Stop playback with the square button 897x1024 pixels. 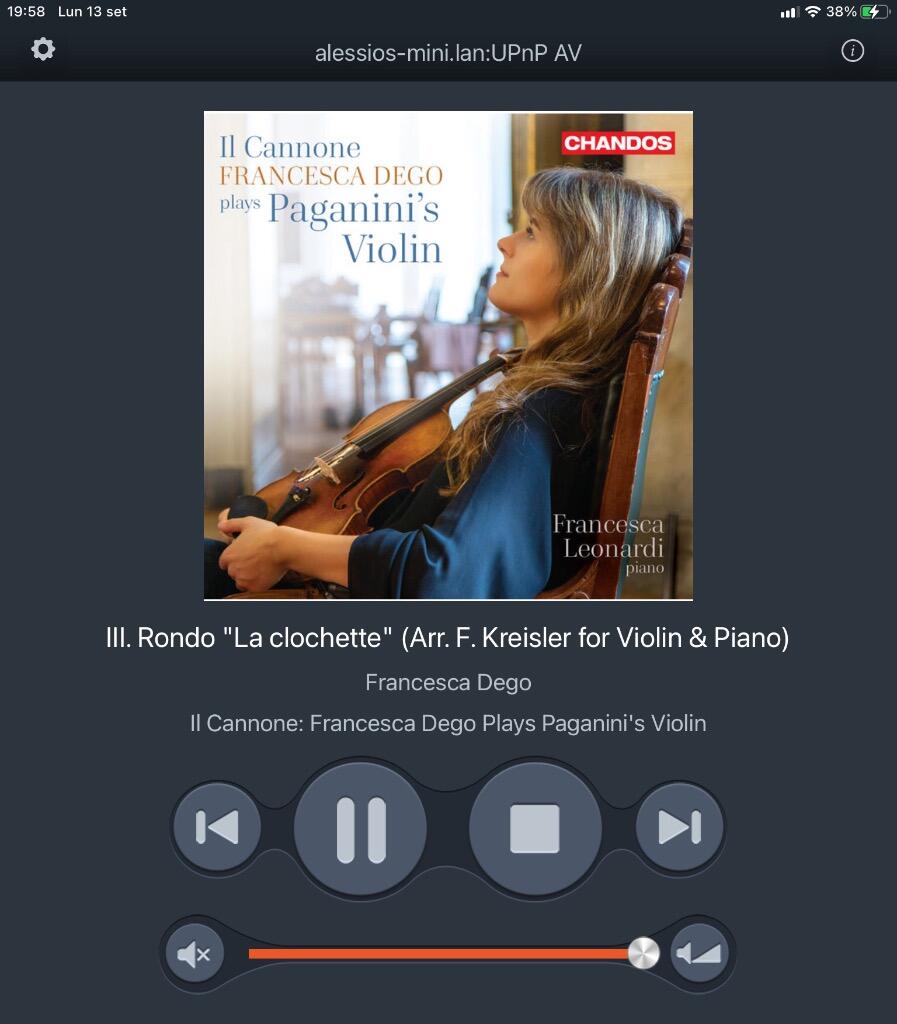pyautogui.click(x=535, y=829)
